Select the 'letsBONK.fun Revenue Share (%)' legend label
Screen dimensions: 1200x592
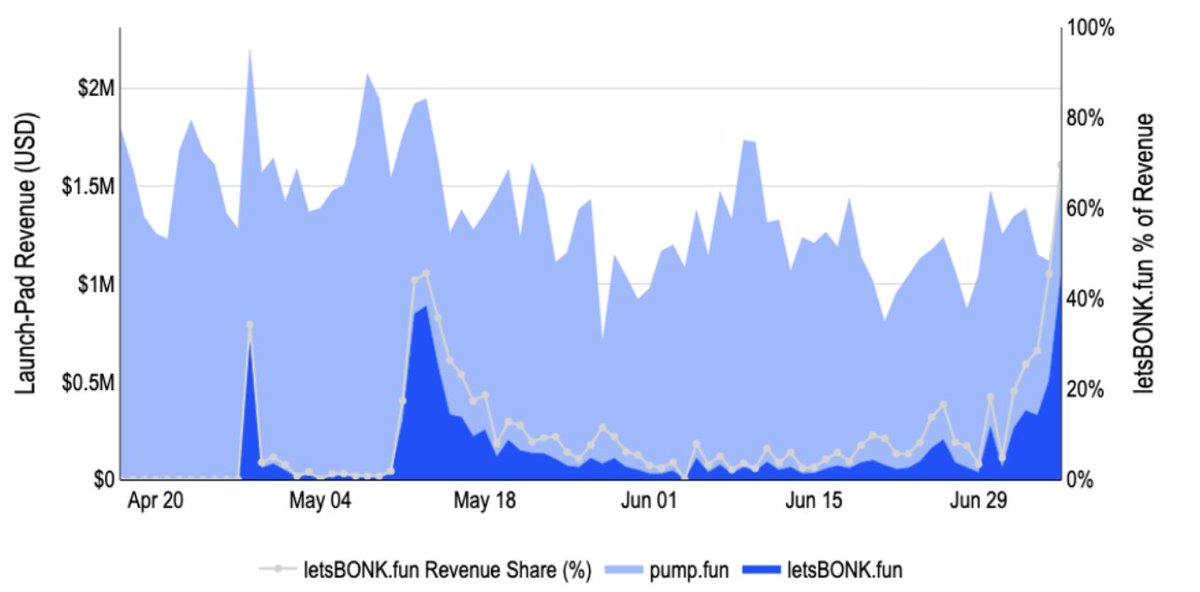tap(447, 570)
